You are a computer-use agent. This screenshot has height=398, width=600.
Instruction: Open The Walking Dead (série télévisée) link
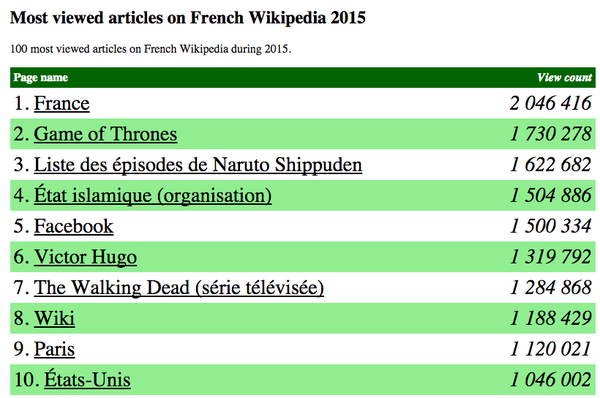(x=179, y=288)
